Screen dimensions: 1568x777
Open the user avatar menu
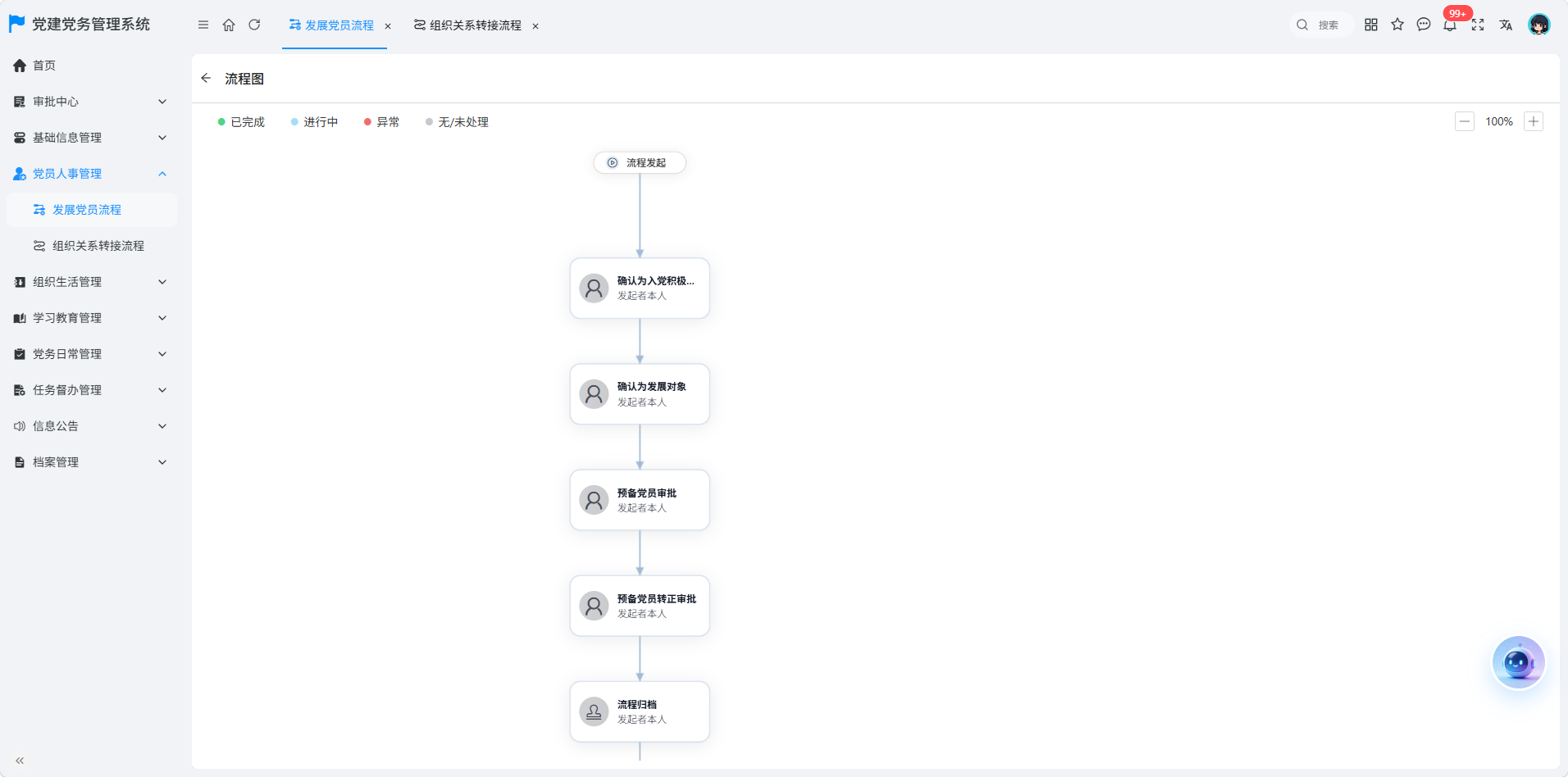pos(1539,25)
